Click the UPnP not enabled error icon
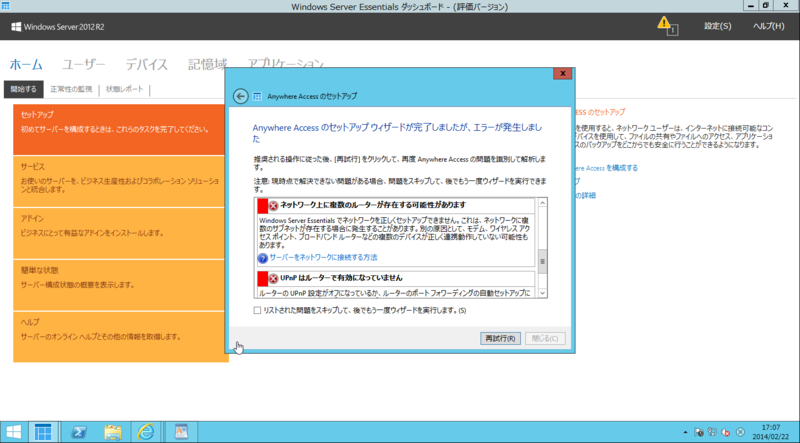This screenshot has width=800, height=443. [x=273, y=278]
